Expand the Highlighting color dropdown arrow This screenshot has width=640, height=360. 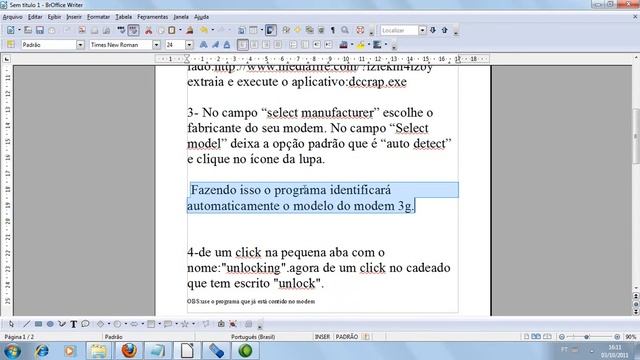point(369,44)
